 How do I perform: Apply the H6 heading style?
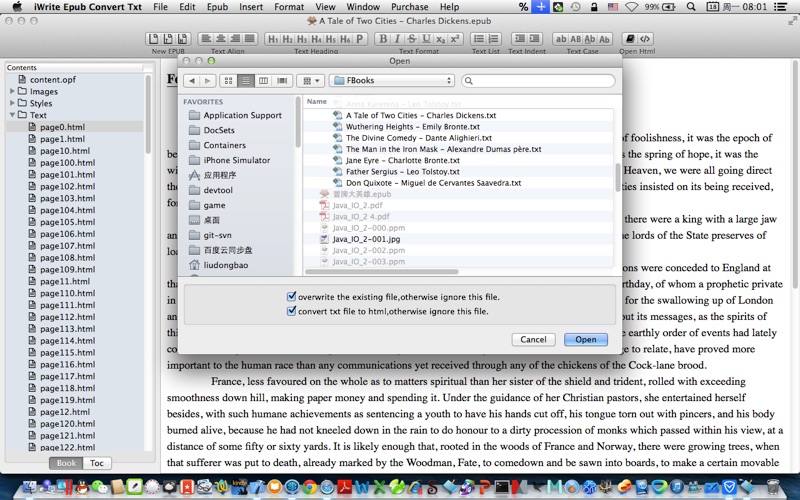click(x=345, y=39)
